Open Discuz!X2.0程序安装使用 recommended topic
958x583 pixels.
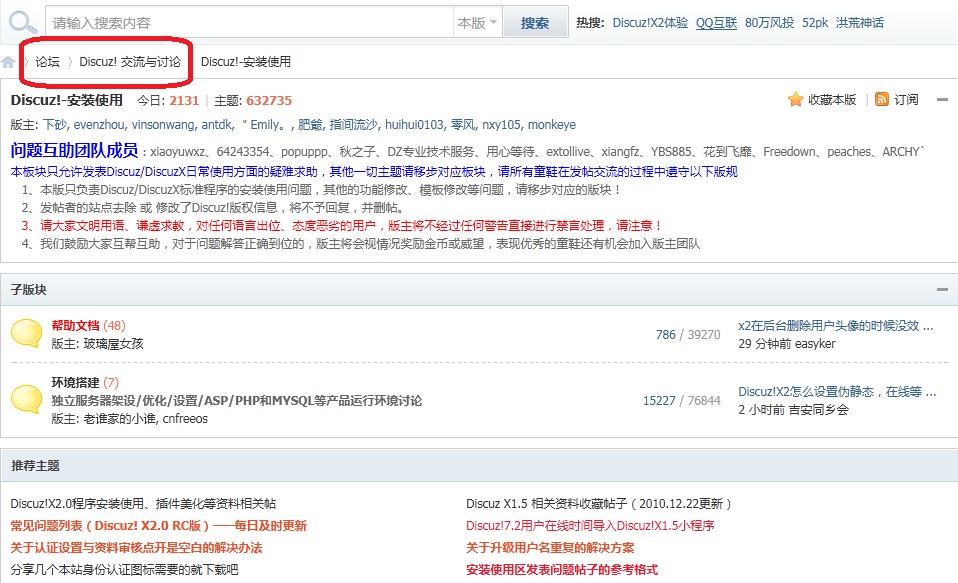pos(143,504)
